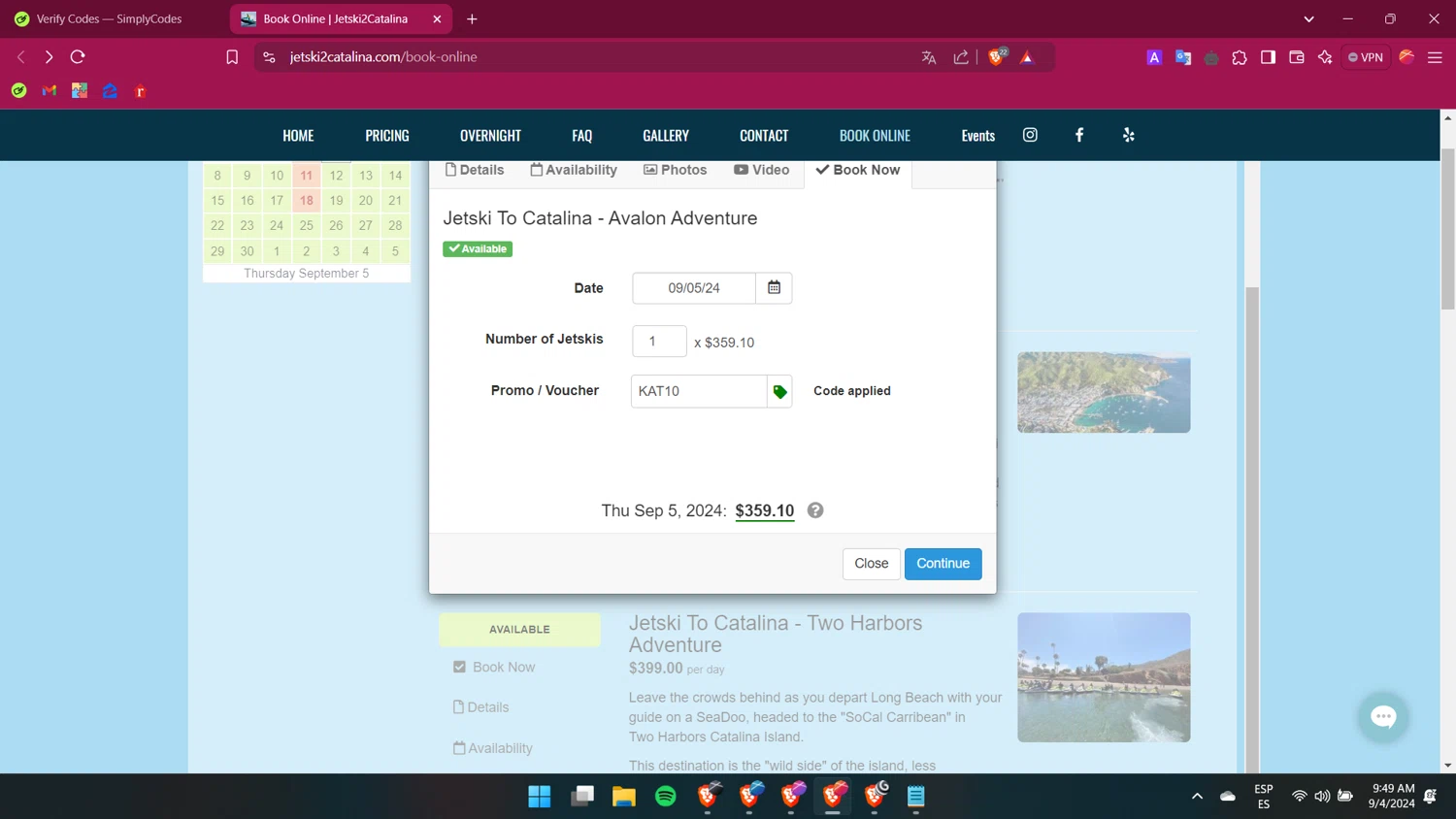Open PRICING in site navigation
Image resolution: width=1456 pixels, height=819 pixels.
(x=387, y=136)
